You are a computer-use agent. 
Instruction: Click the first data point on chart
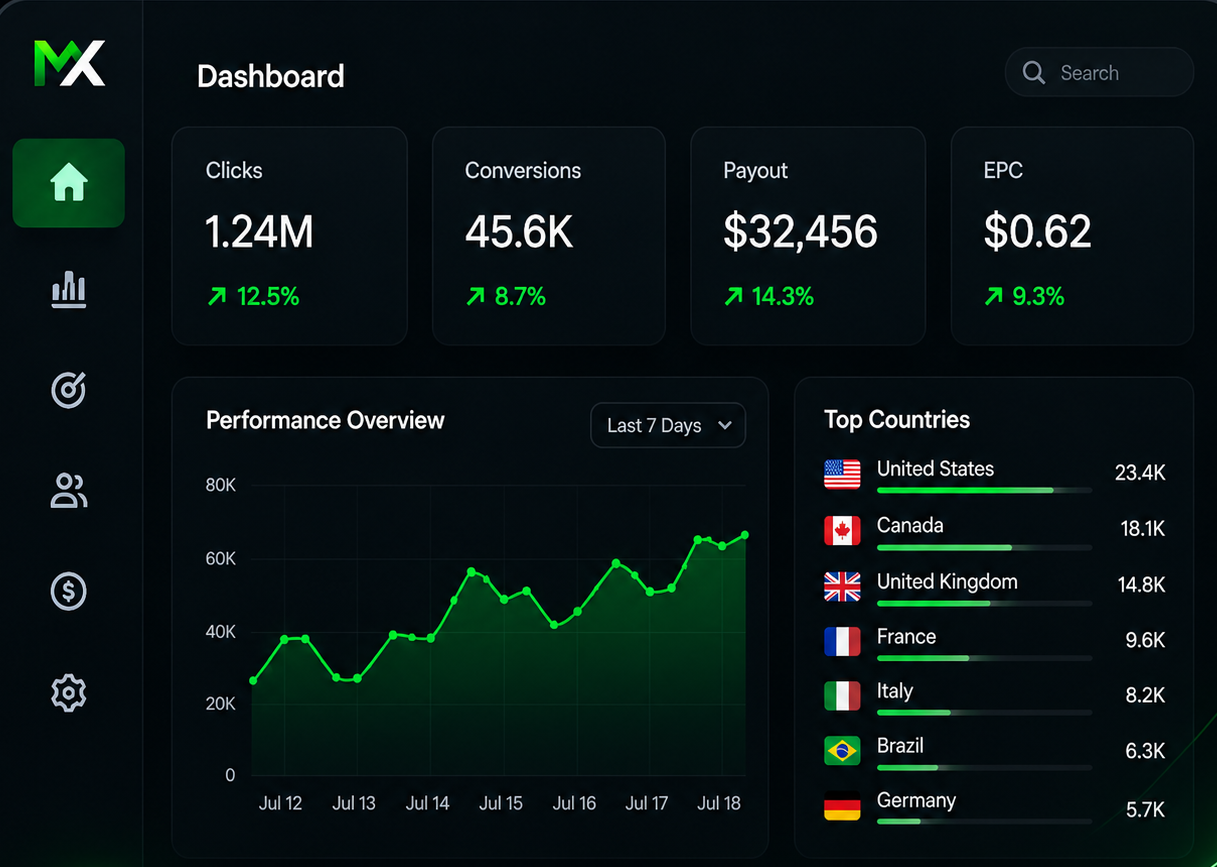pos(253,681)
